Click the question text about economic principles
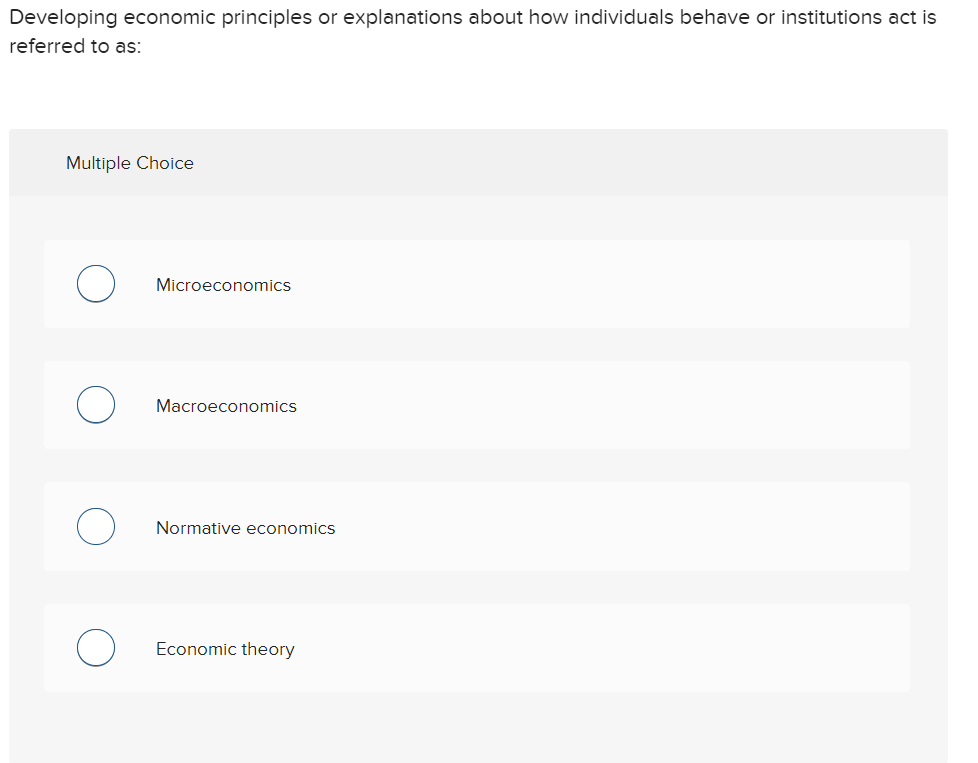 click(470, 31)
